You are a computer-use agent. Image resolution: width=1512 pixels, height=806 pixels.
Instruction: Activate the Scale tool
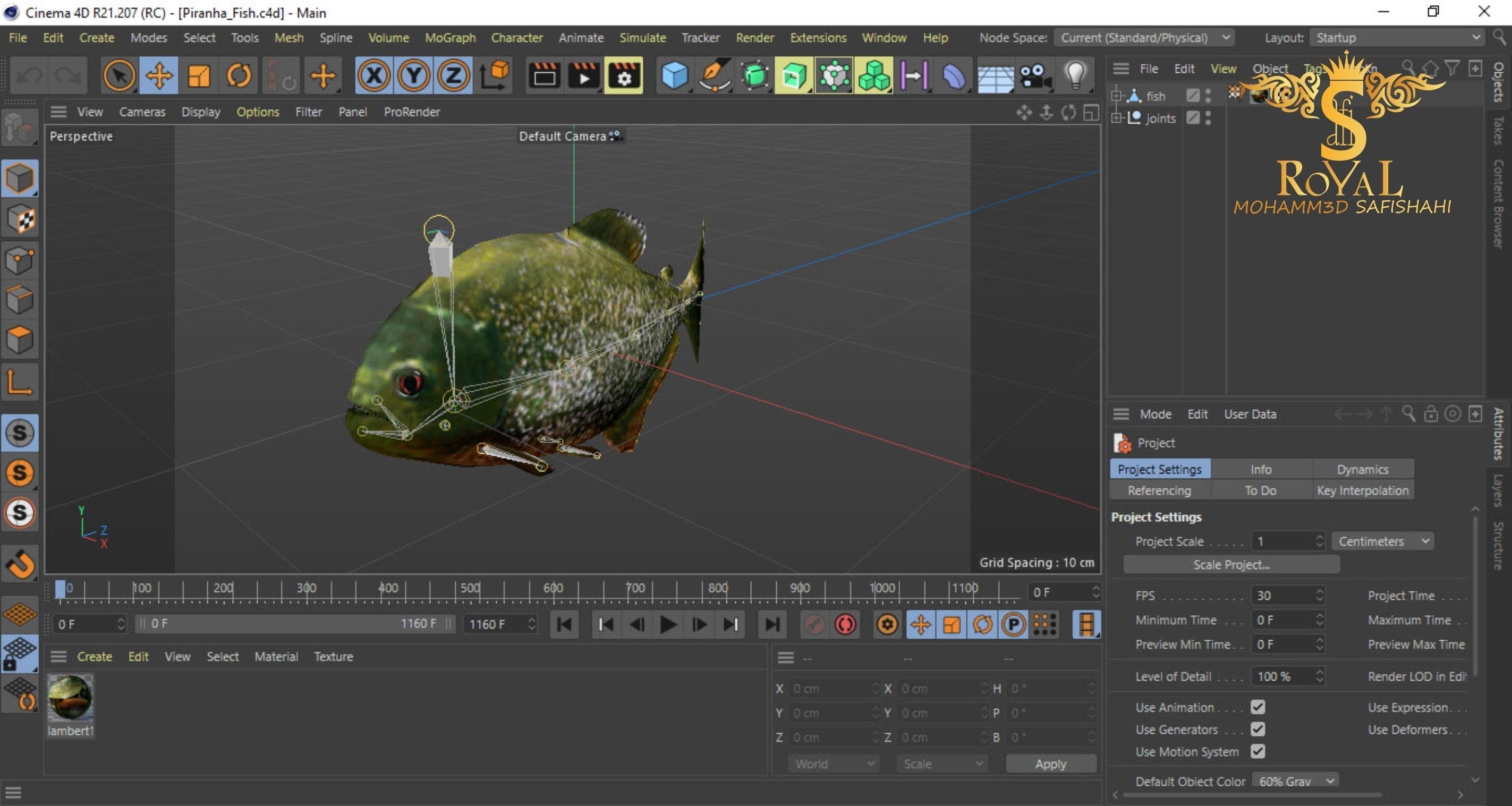click(x=199, y=76)
